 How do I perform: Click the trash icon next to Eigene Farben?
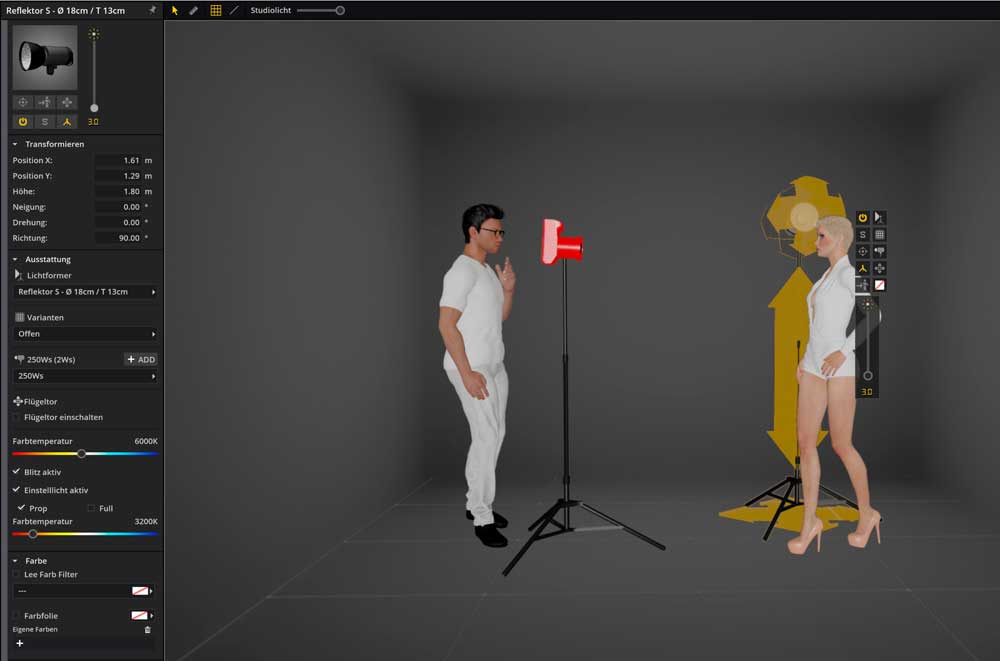tap(148, 629)
